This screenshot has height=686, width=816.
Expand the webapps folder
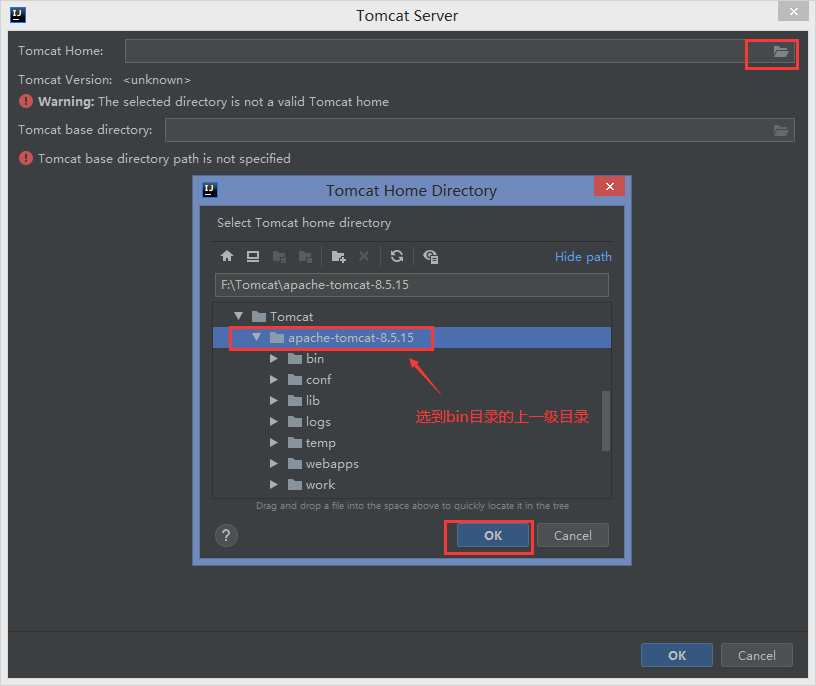pyautogui.click(x=274, y=463)
